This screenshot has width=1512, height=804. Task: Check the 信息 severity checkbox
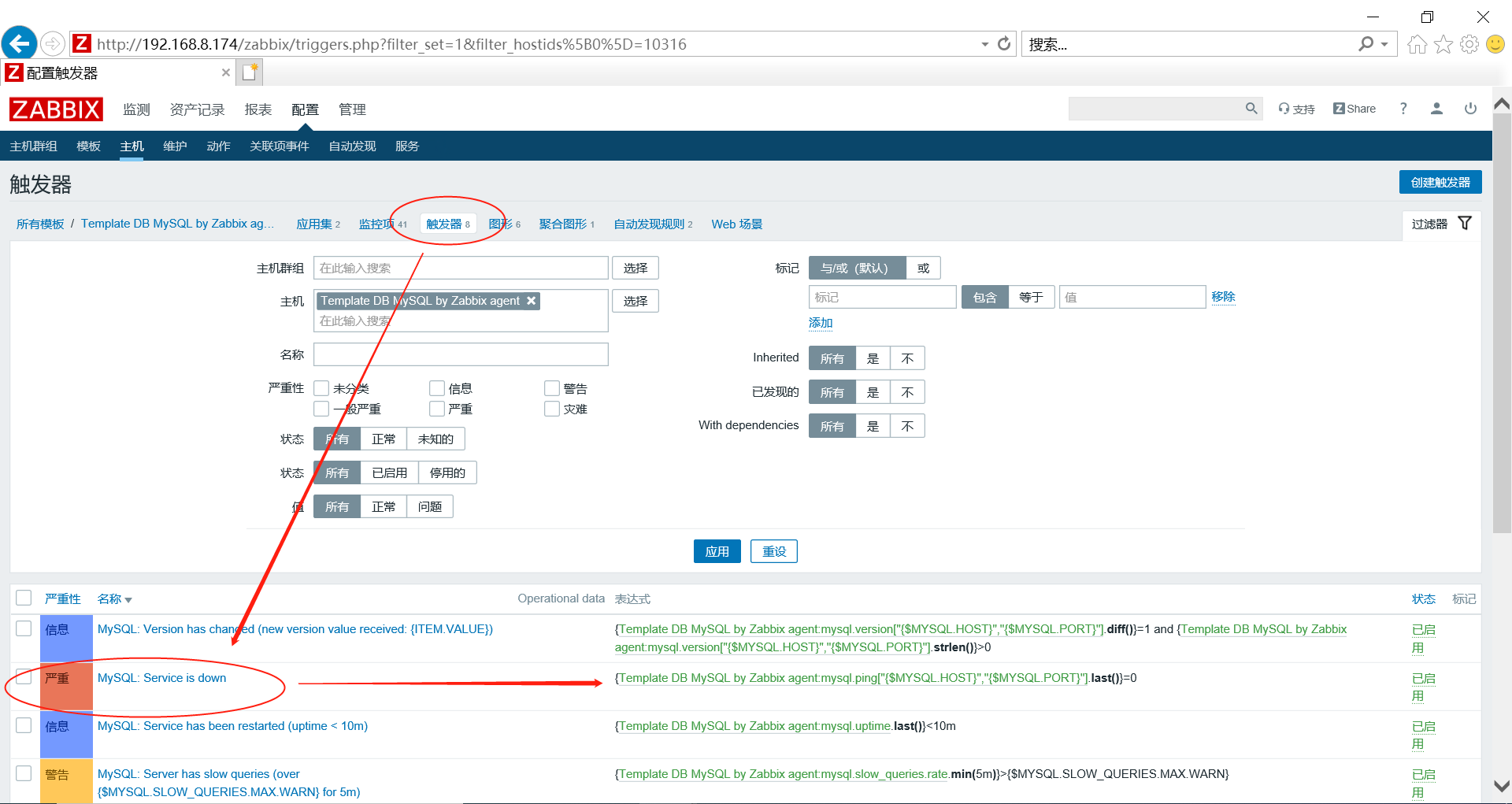437,388
